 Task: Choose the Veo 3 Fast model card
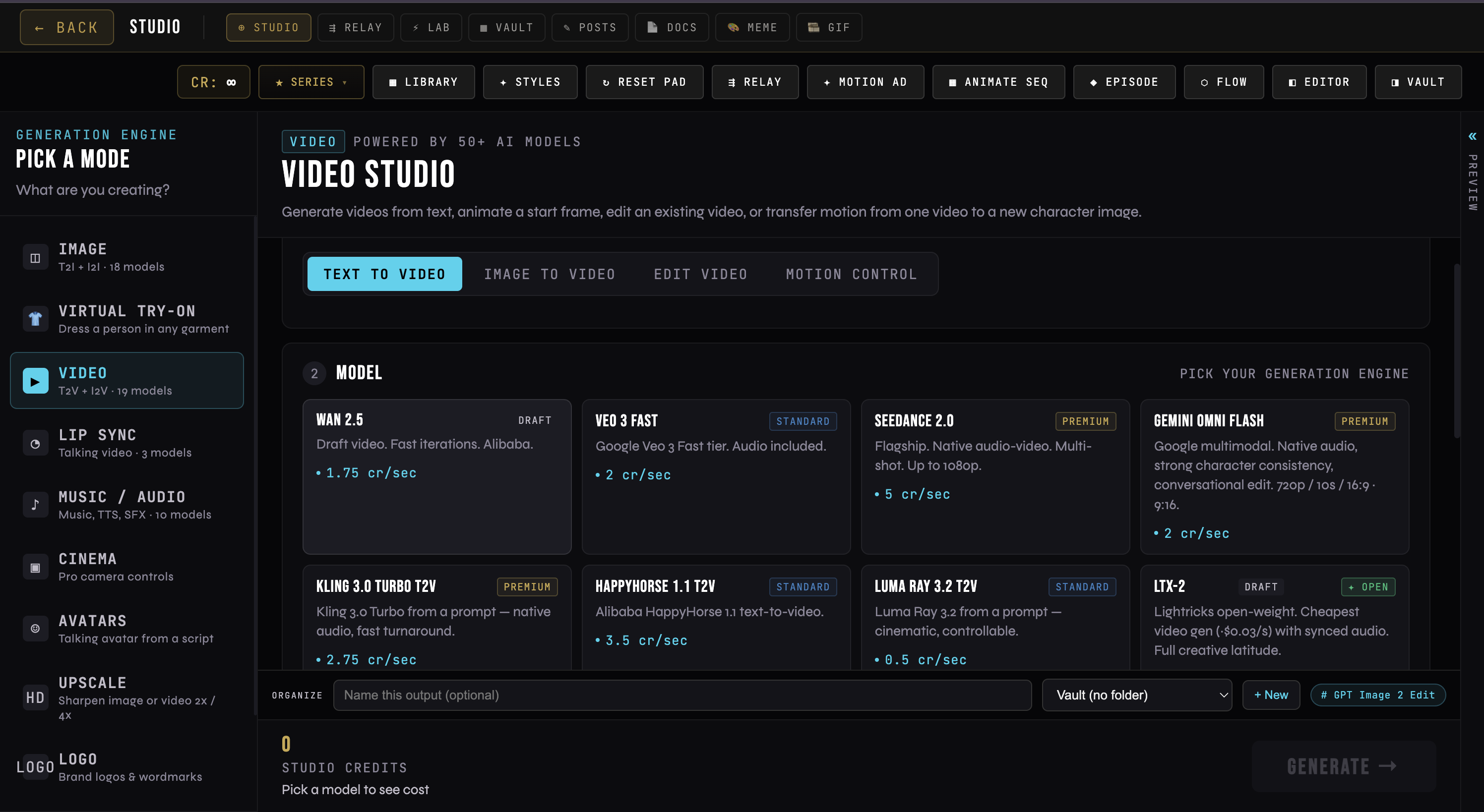716,476
